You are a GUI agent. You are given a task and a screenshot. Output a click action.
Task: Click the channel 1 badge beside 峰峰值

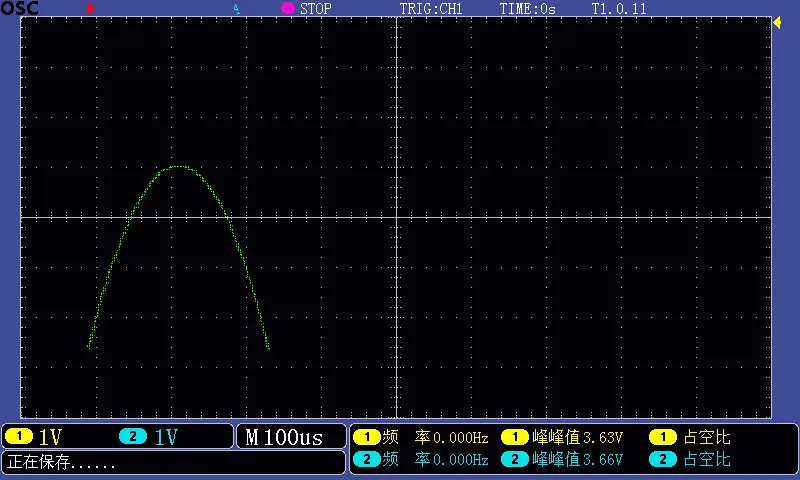pyautogui.click(x=515, y=437)
